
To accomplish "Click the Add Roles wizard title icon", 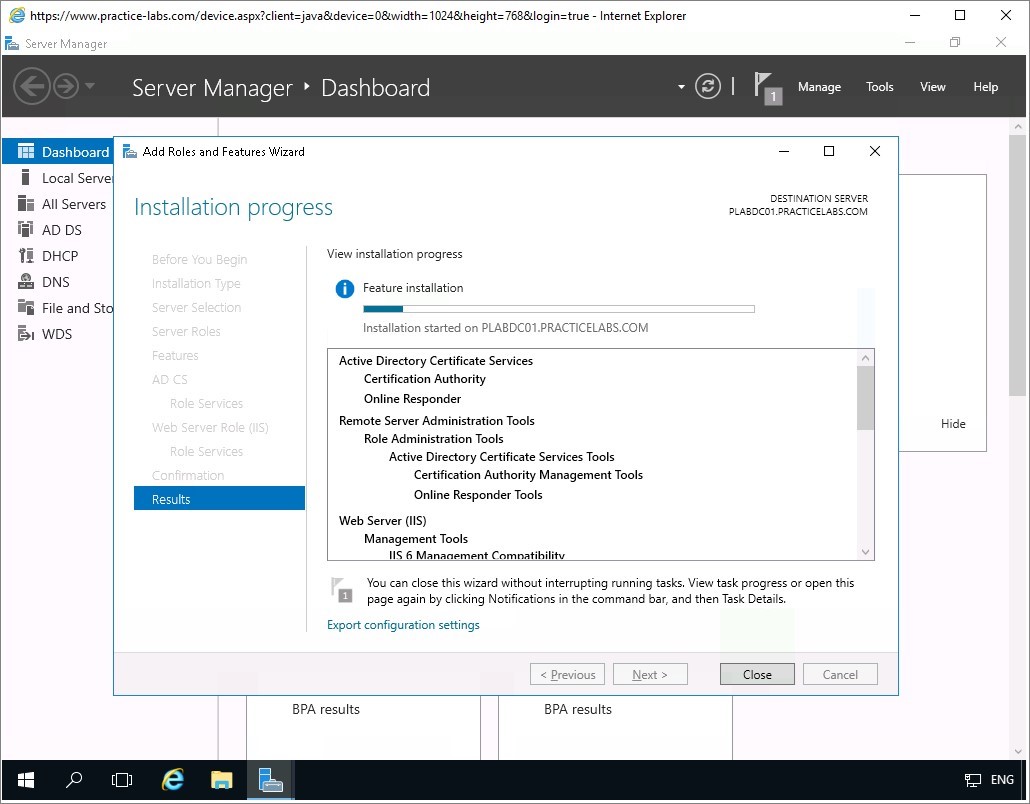I will 130,152.
